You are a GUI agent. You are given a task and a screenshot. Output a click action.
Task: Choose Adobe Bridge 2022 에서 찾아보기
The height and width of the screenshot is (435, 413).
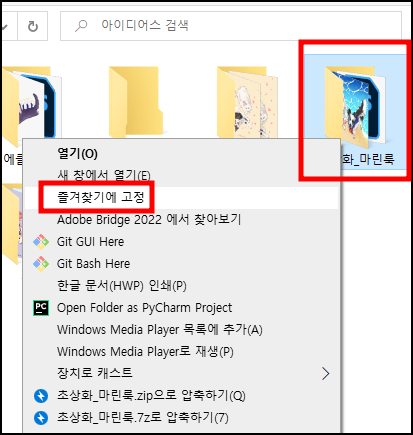click(x=182, y=220)
